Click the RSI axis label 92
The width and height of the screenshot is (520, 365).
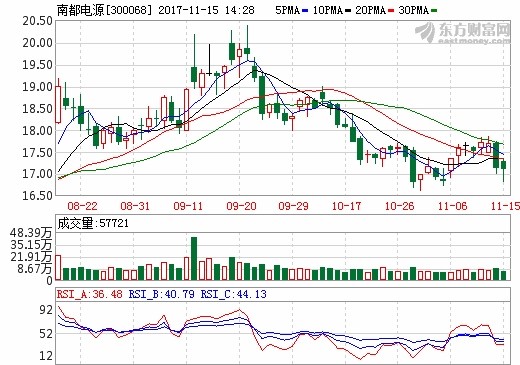click(46, 310)
